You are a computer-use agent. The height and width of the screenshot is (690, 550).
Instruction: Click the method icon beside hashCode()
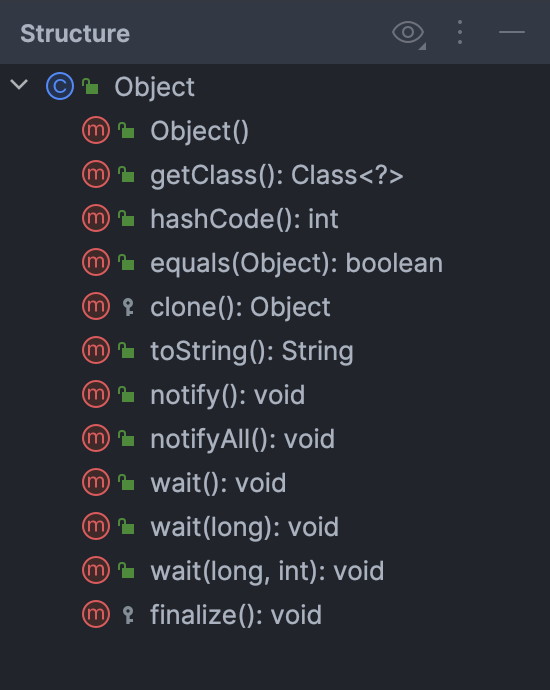coord(96,218)
